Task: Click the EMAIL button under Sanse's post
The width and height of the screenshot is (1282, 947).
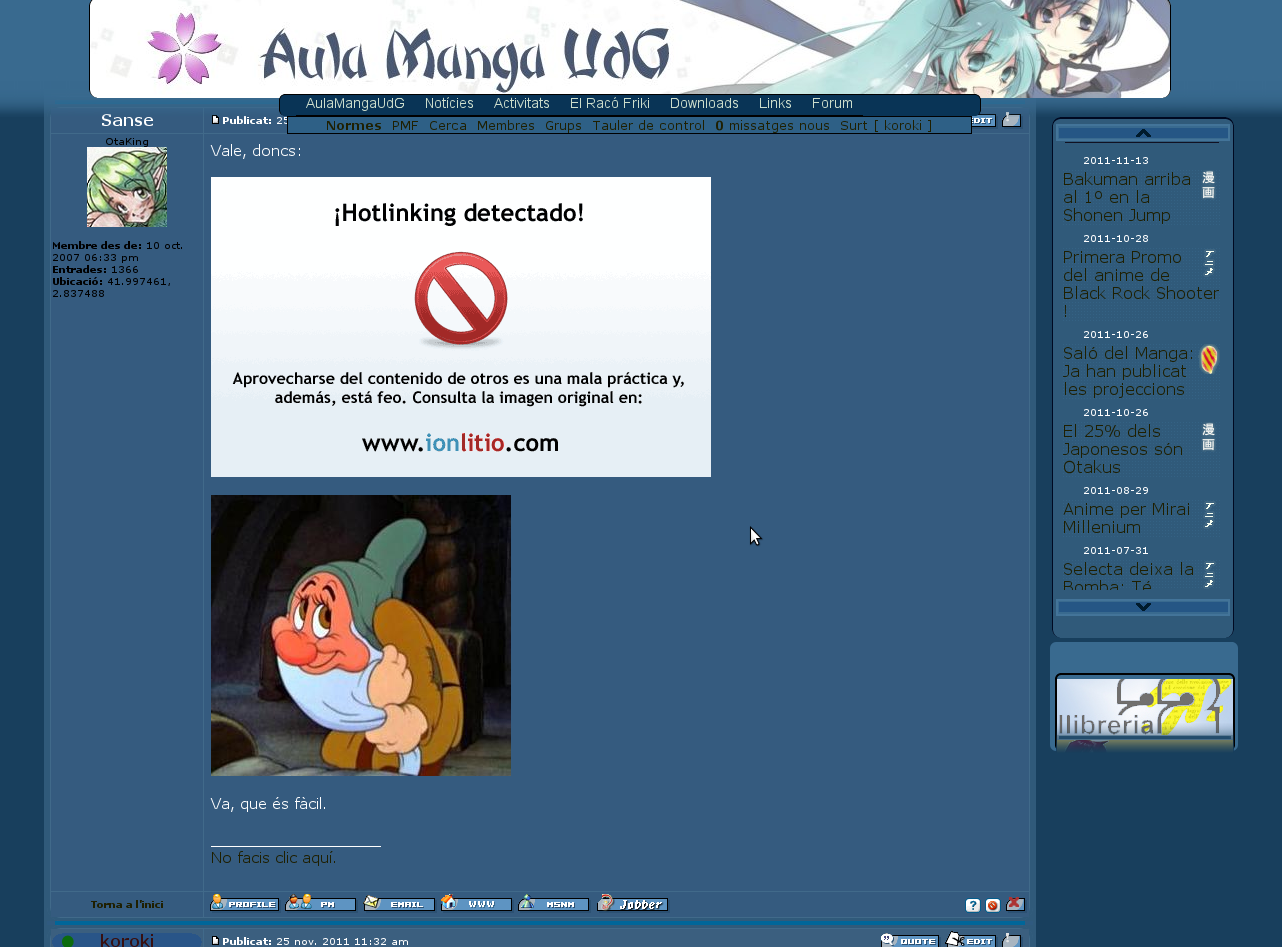Action: (398, 903)
